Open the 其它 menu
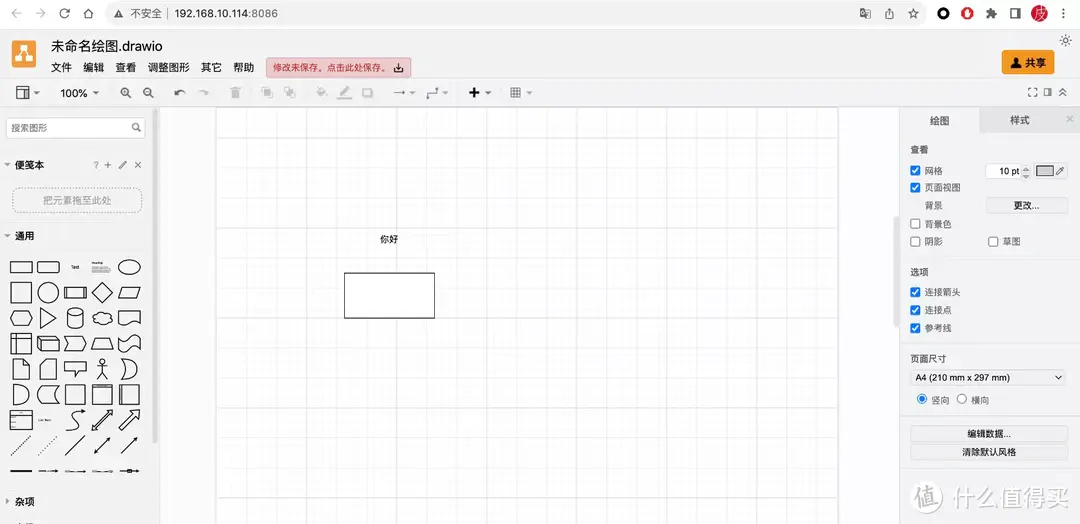Screen dimensions: 1080x524 pyautogui.click(x=211, y=67)
